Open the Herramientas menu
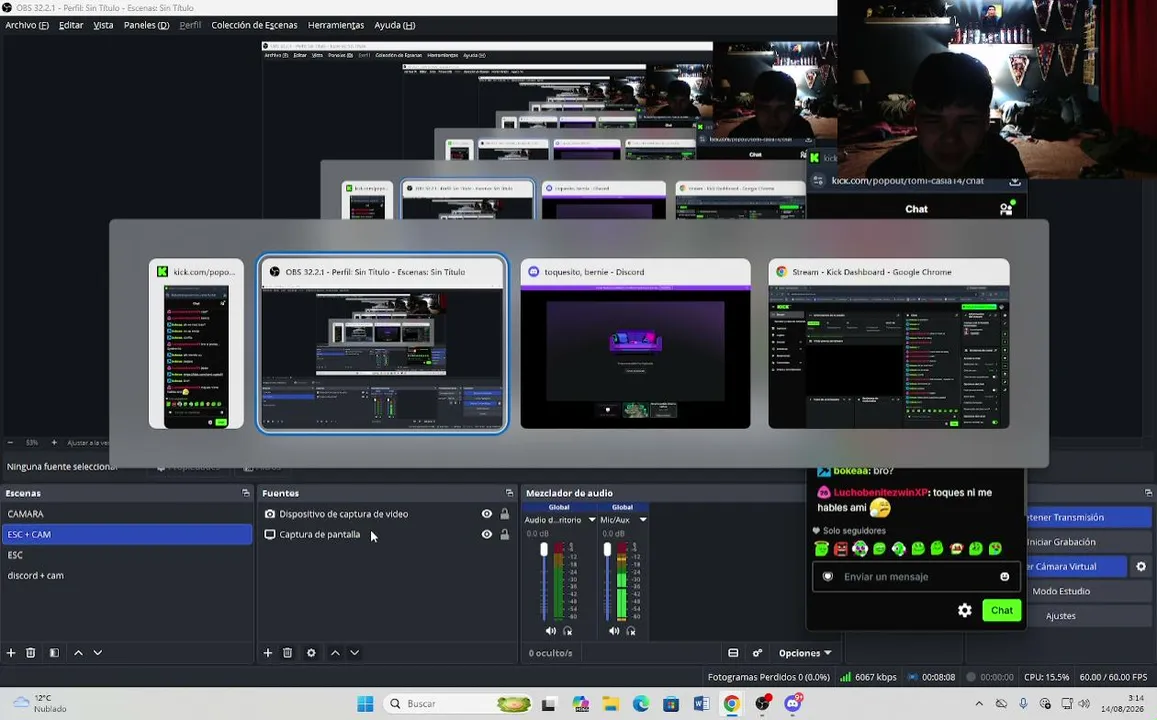 click(336, 25)
